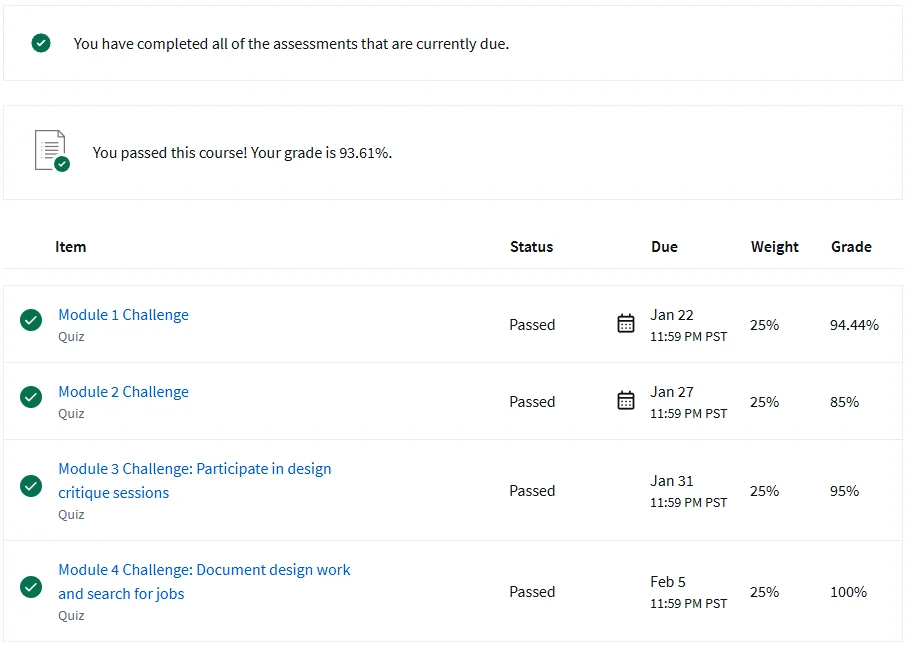Click the calendar icon for Jan 27 due date
Screen dimensions: 908x646
(626, 400)
